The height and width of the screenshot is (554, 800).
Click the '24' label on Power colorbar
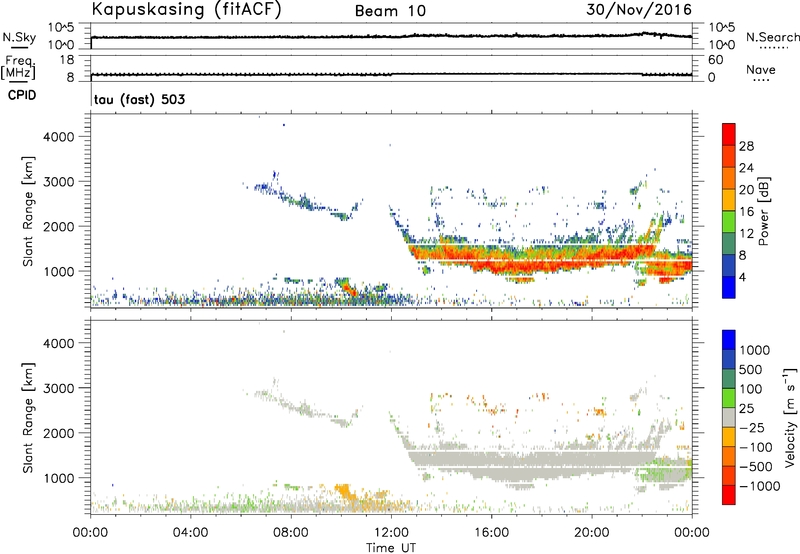point(746,168)
